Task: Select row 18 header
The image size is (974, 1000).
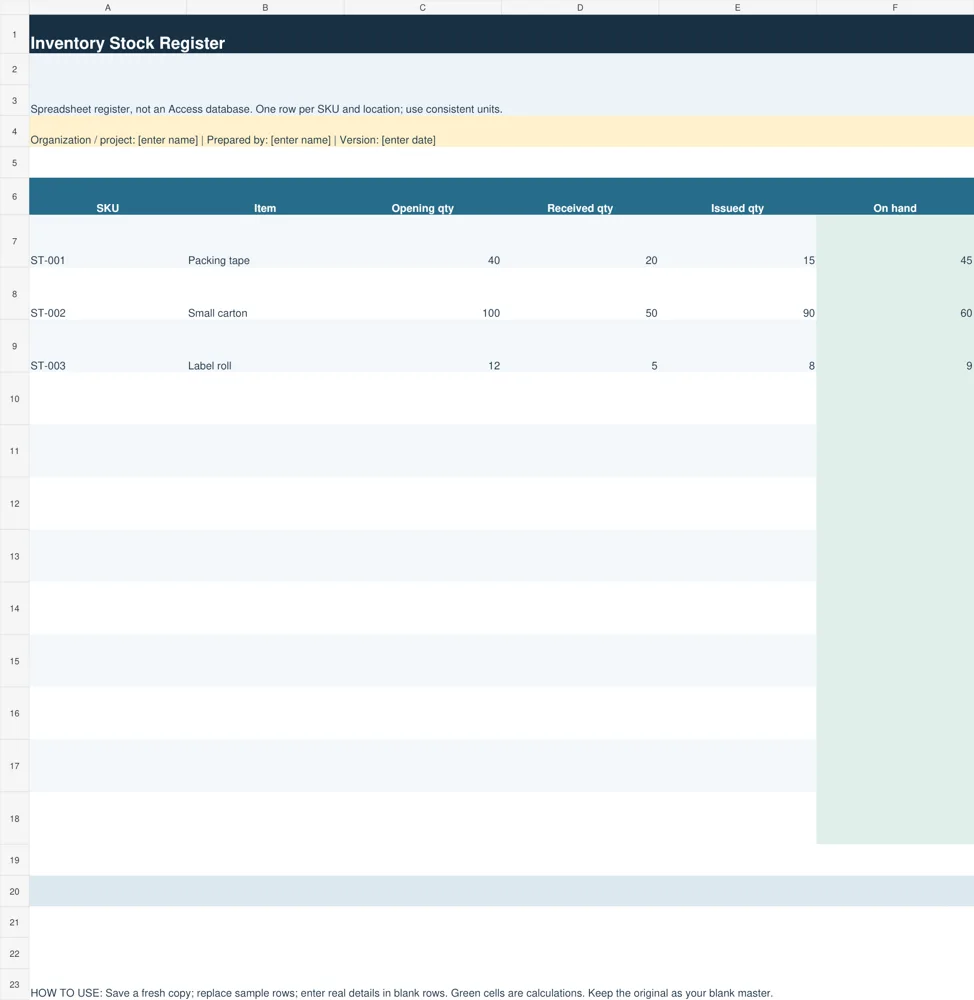Action: [15, 818]
